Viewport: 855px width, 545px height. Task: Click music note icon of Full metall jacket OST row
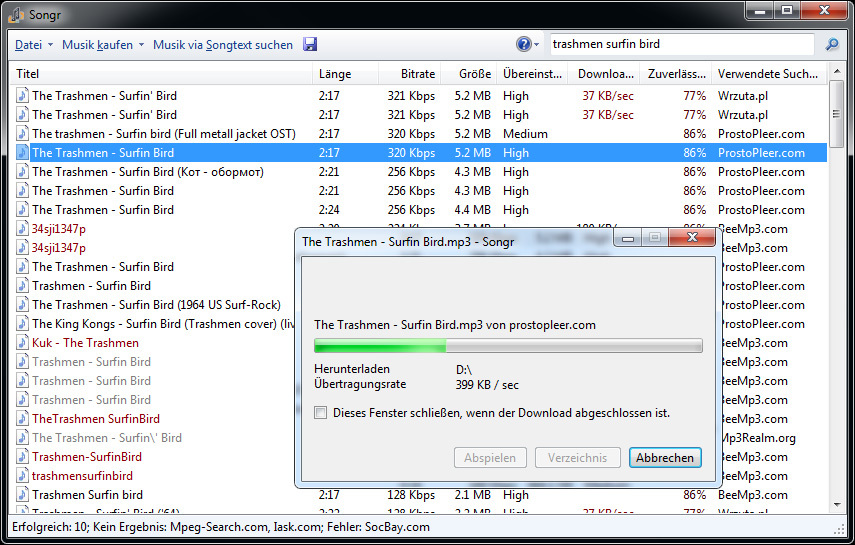click(22, 134)
